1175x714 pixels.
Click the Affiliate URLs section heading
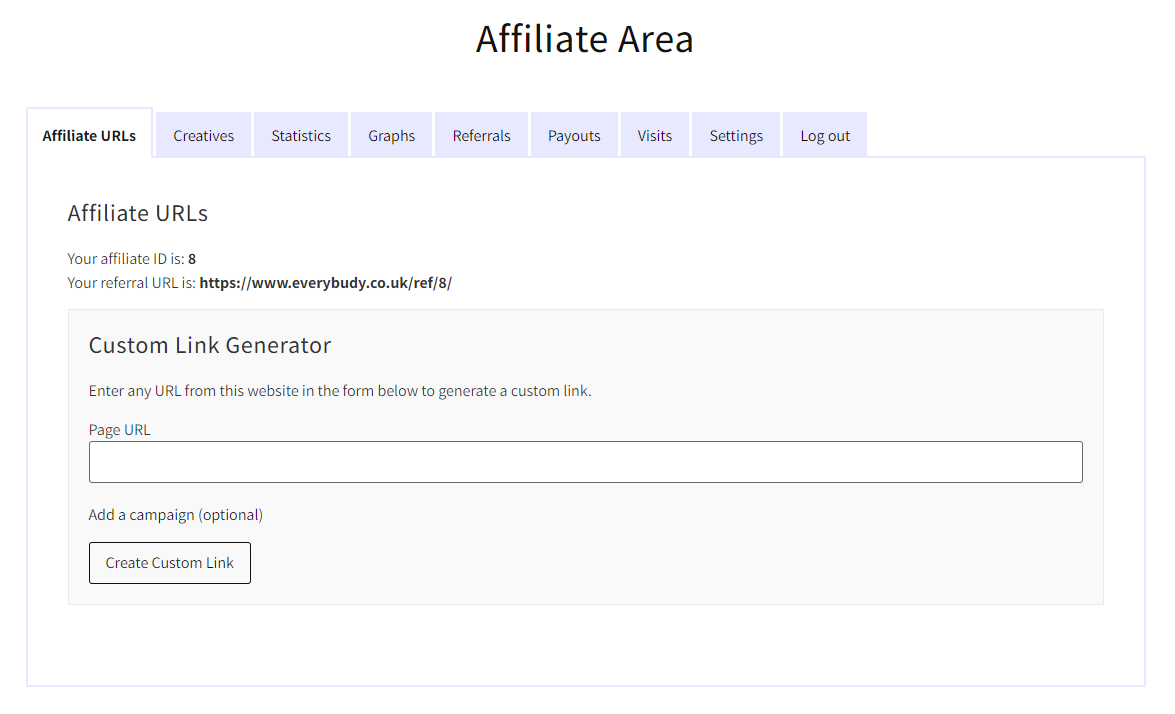click(x=138, y=213)
